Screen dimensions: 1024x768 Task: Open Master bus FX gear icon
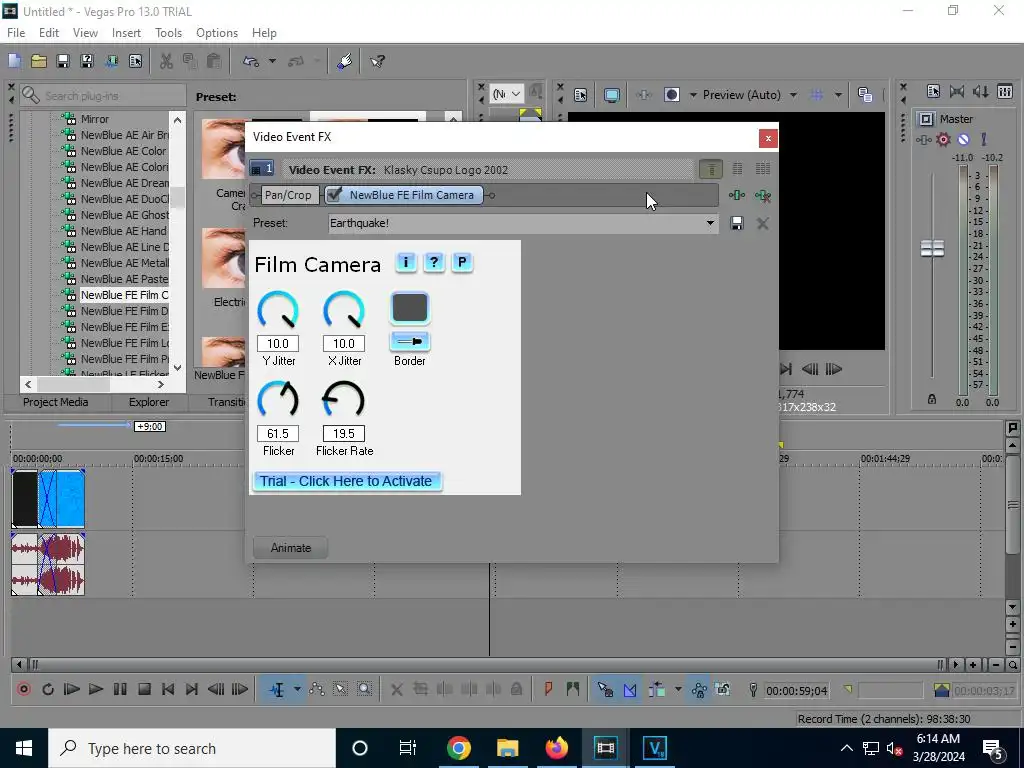(943, 139)
